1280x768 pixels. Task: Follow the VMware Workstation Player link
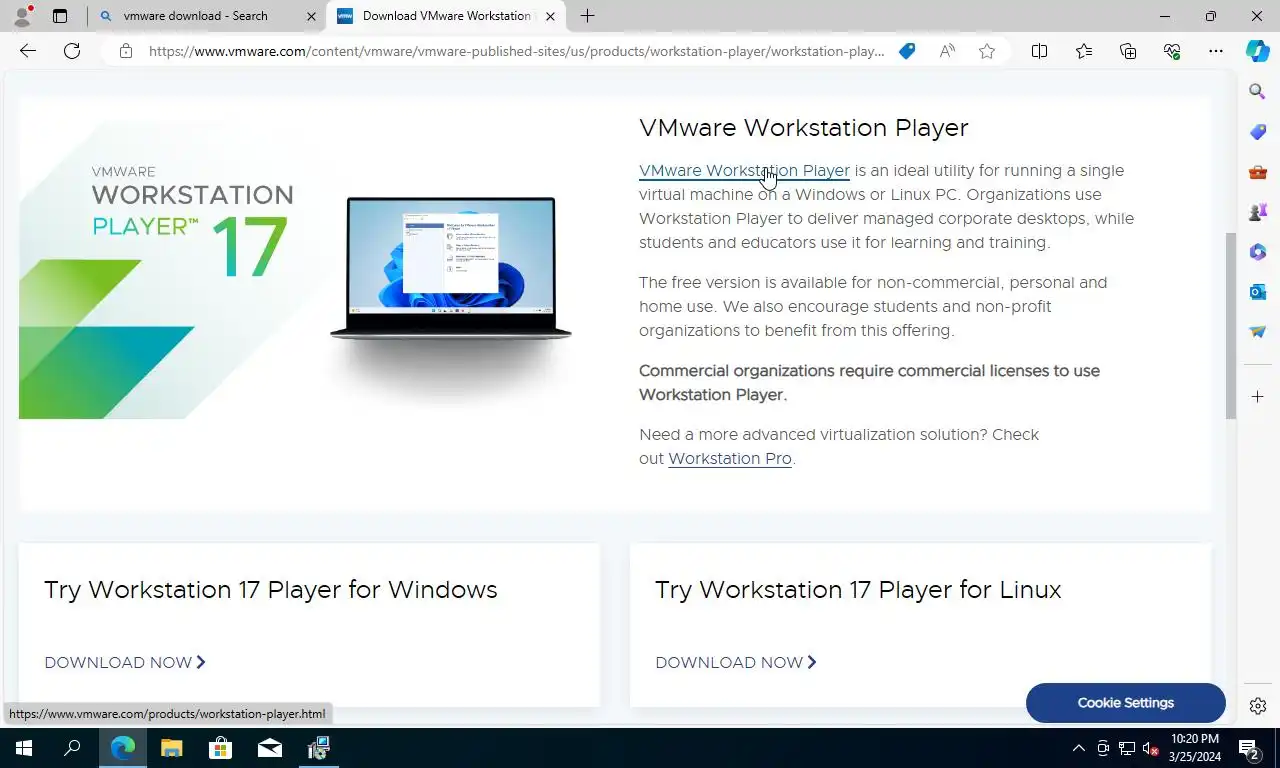point(744,171)
